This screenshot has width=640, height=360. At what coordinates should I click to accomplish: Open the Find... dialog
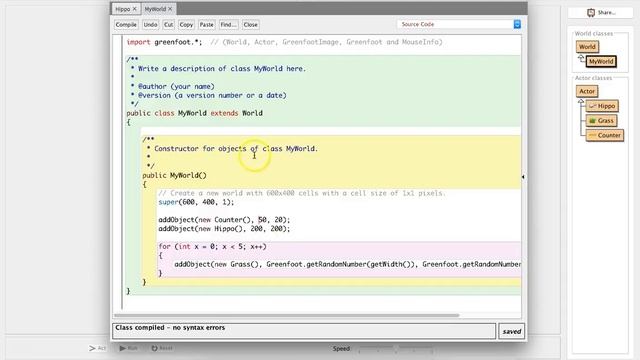coord(228,24)
